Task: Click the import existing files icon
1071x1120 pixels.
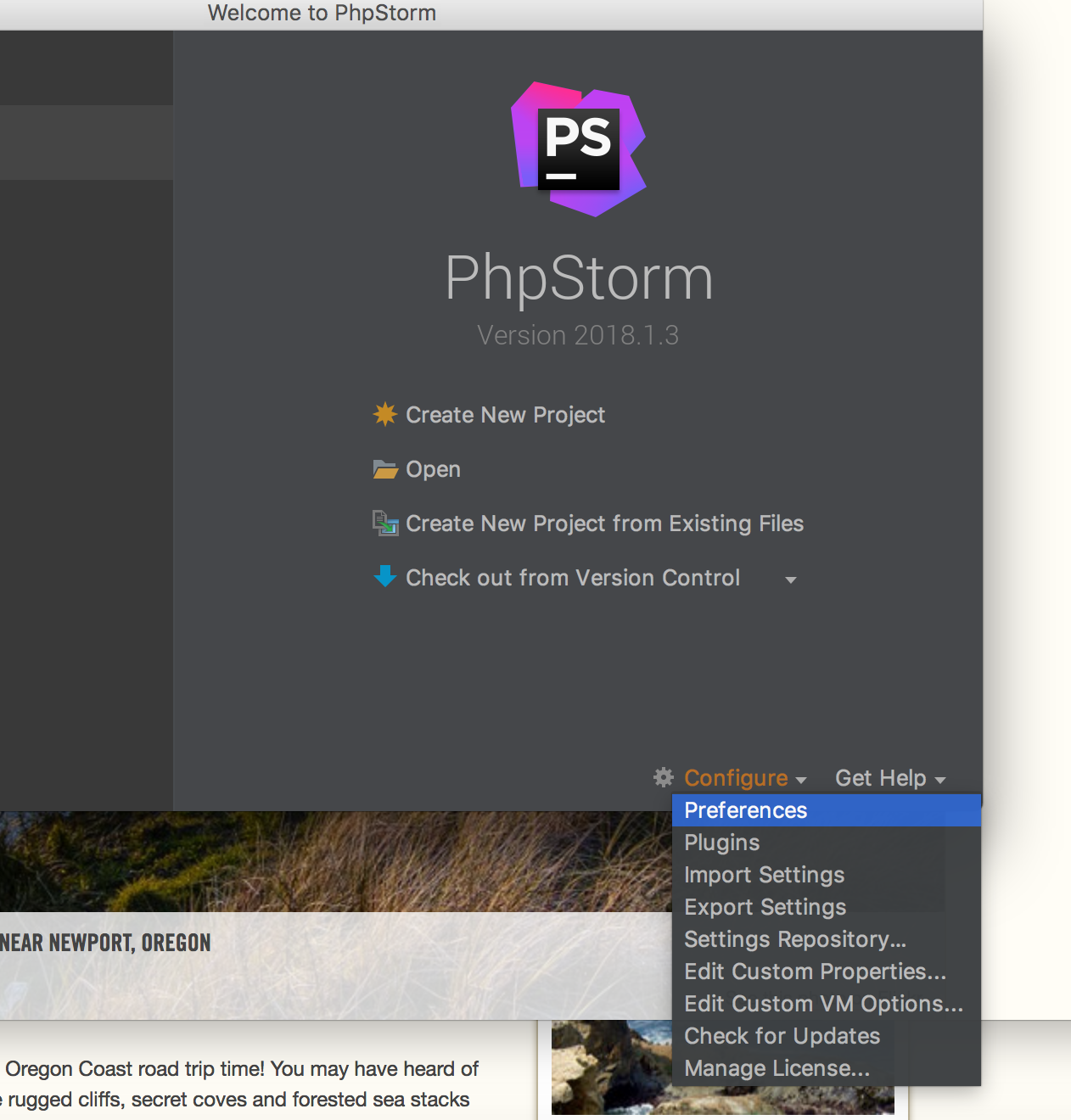Action: (385, 523)
